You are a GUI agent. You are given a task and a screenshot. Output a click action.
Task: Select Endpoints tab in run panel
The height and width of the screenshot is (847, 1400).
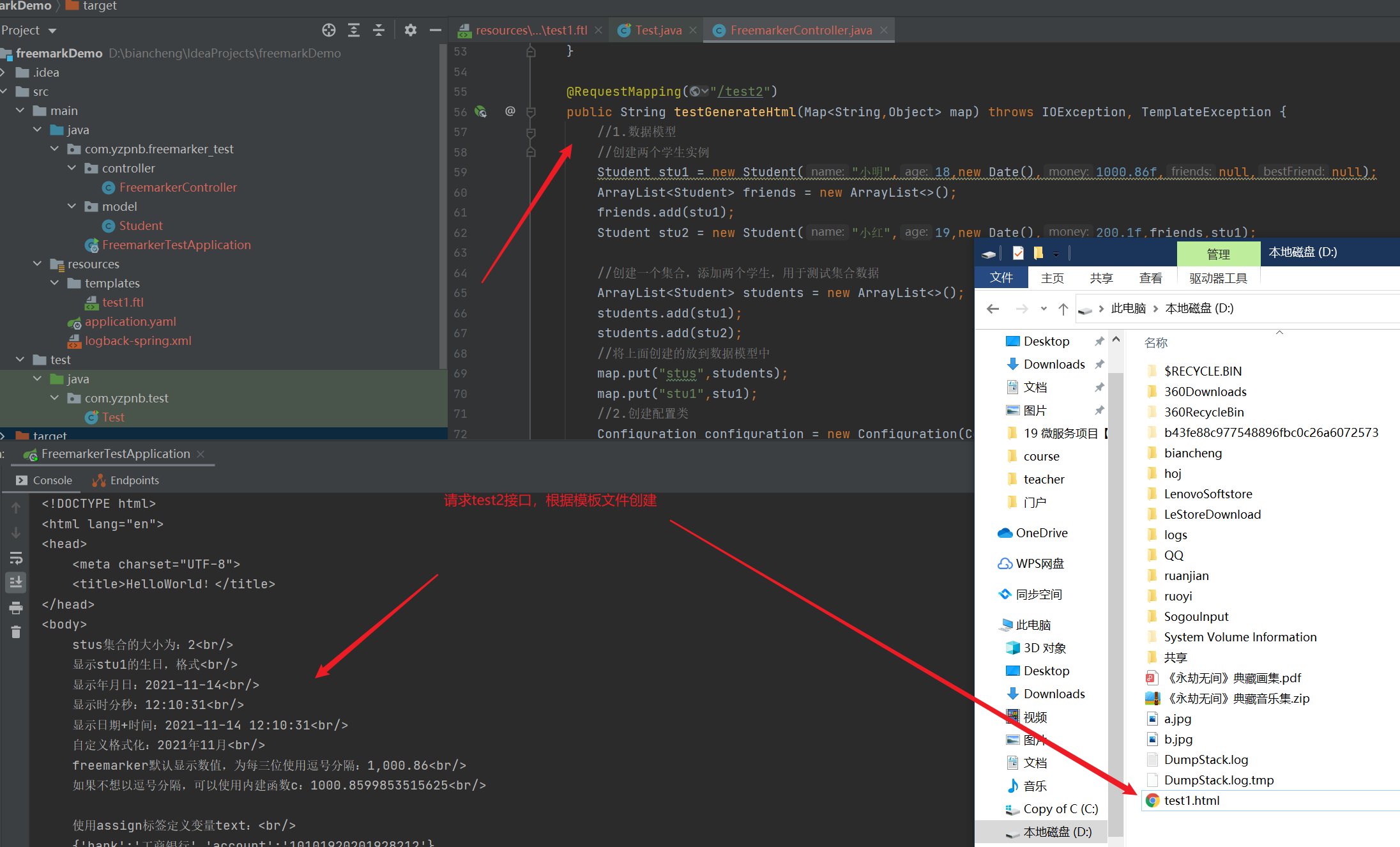[126, 480]
